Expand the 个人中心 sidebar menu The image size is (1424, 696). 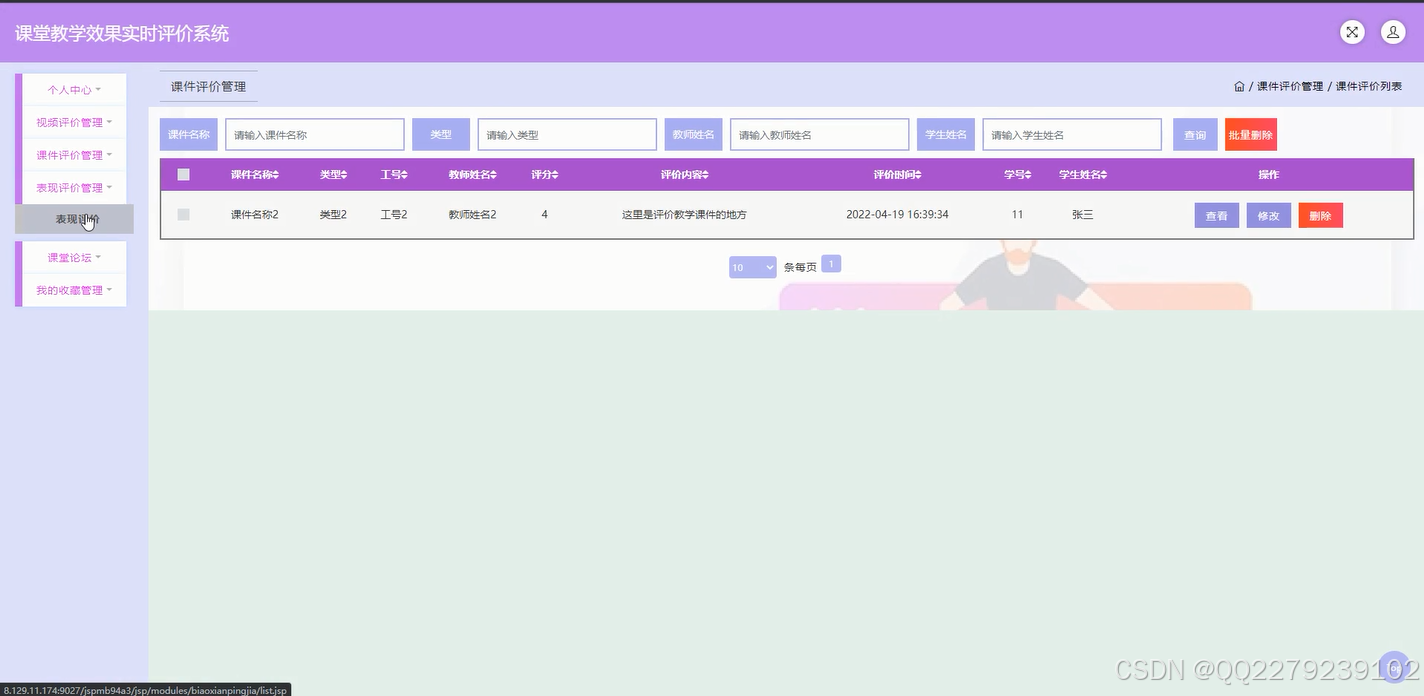pyautogui.click(x=71, y=89)
